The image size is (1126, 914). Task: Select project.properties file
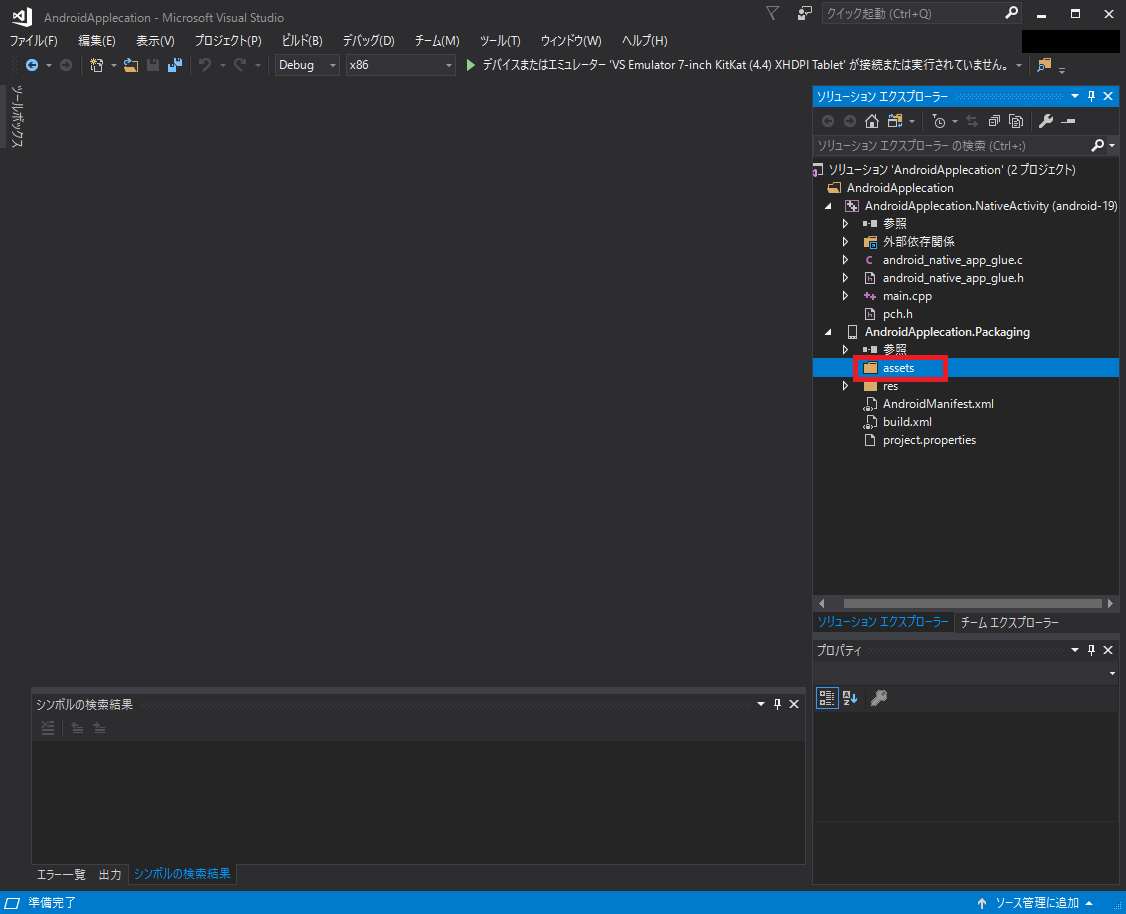click(x=929, y=440)
